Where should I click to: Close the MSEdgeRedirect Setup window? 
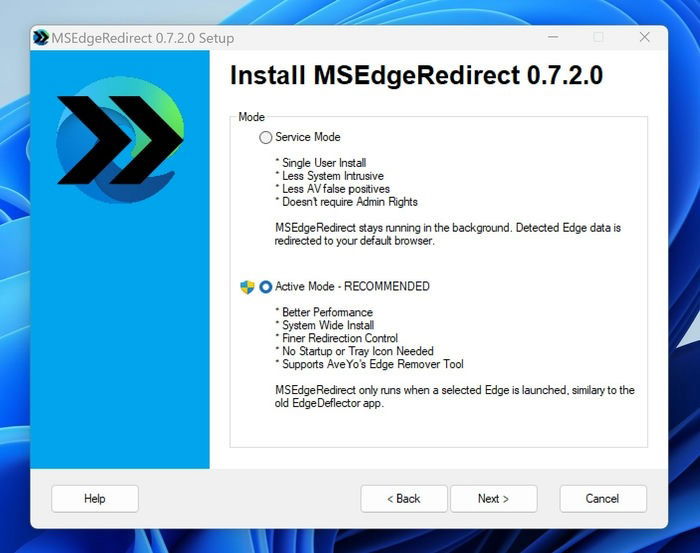coord(645,37)
